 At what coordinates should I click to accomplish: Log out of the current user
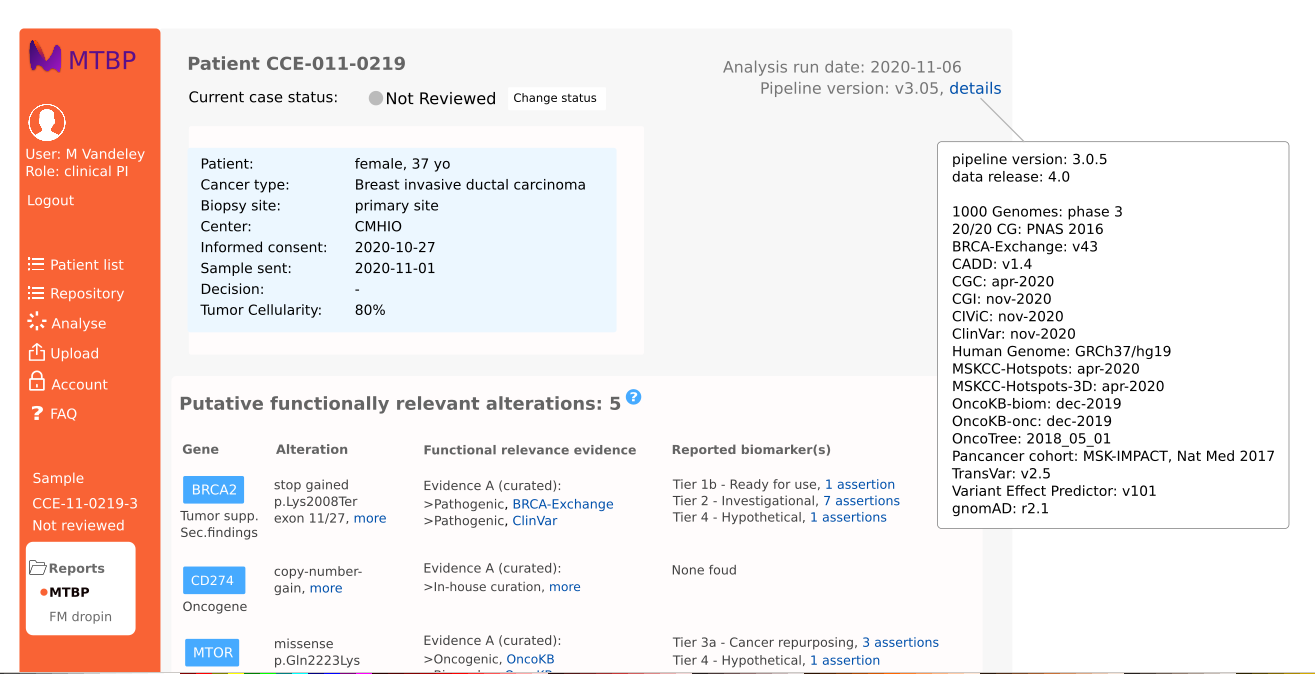coord(50,201)
